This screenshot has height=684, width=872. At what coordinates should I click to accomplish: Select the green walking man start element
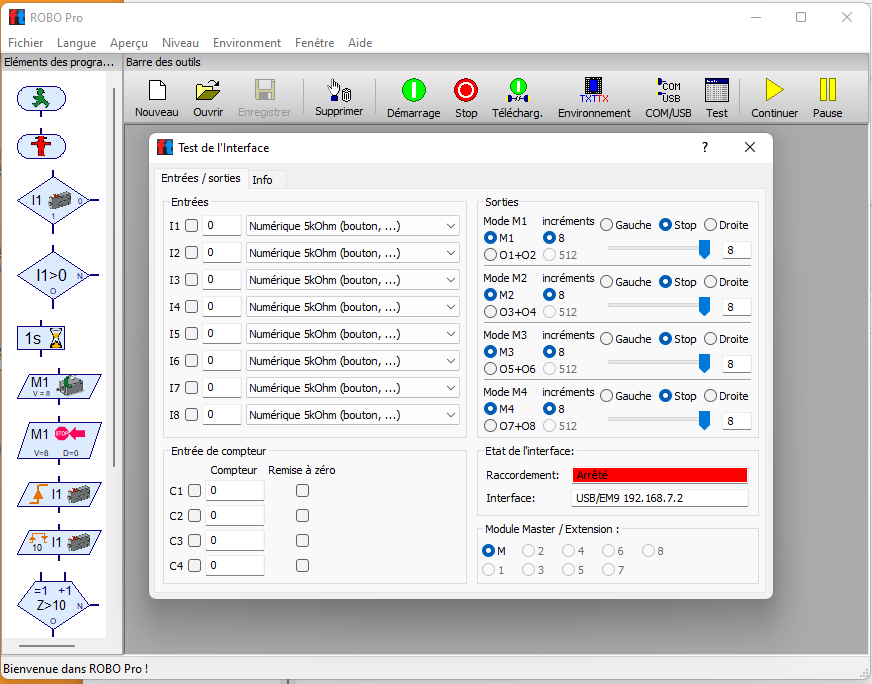pyautogui.click(x=41, y=98)
